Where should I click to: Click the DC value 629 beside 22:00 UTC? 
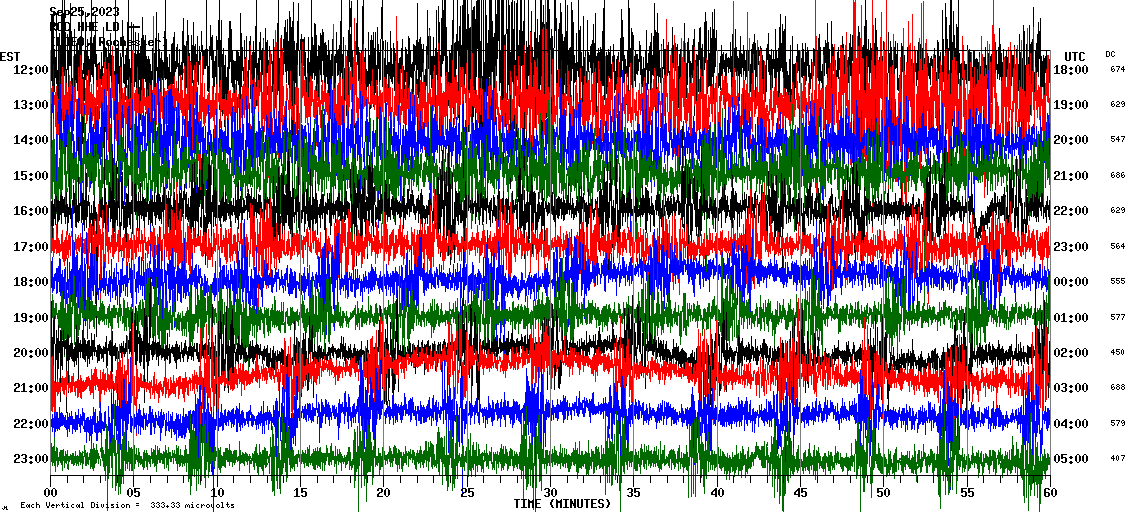coord(1118,210)
